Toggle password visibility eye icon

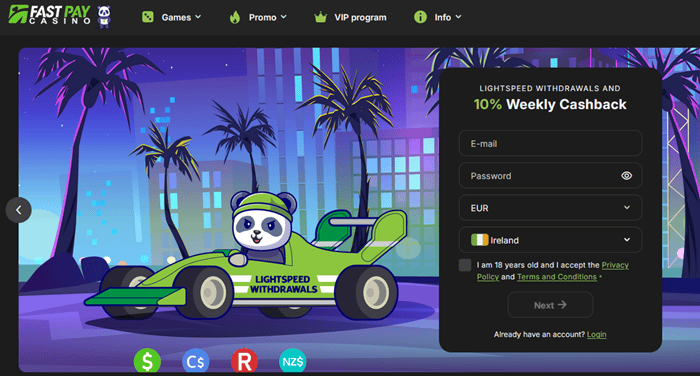[x=626, y=175]
